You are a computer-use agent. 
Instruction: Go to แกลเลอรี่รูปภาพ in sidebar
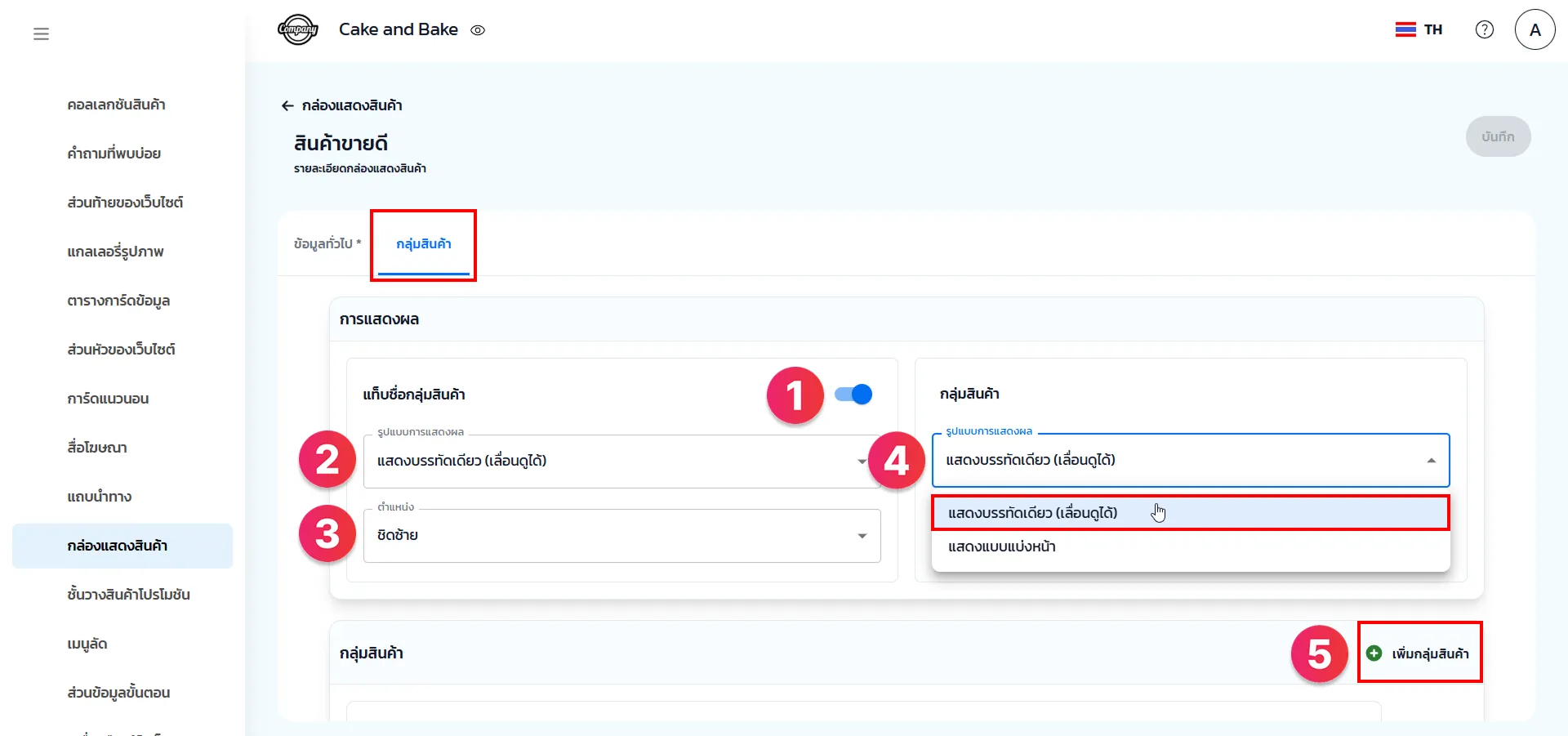pos(116,252)
